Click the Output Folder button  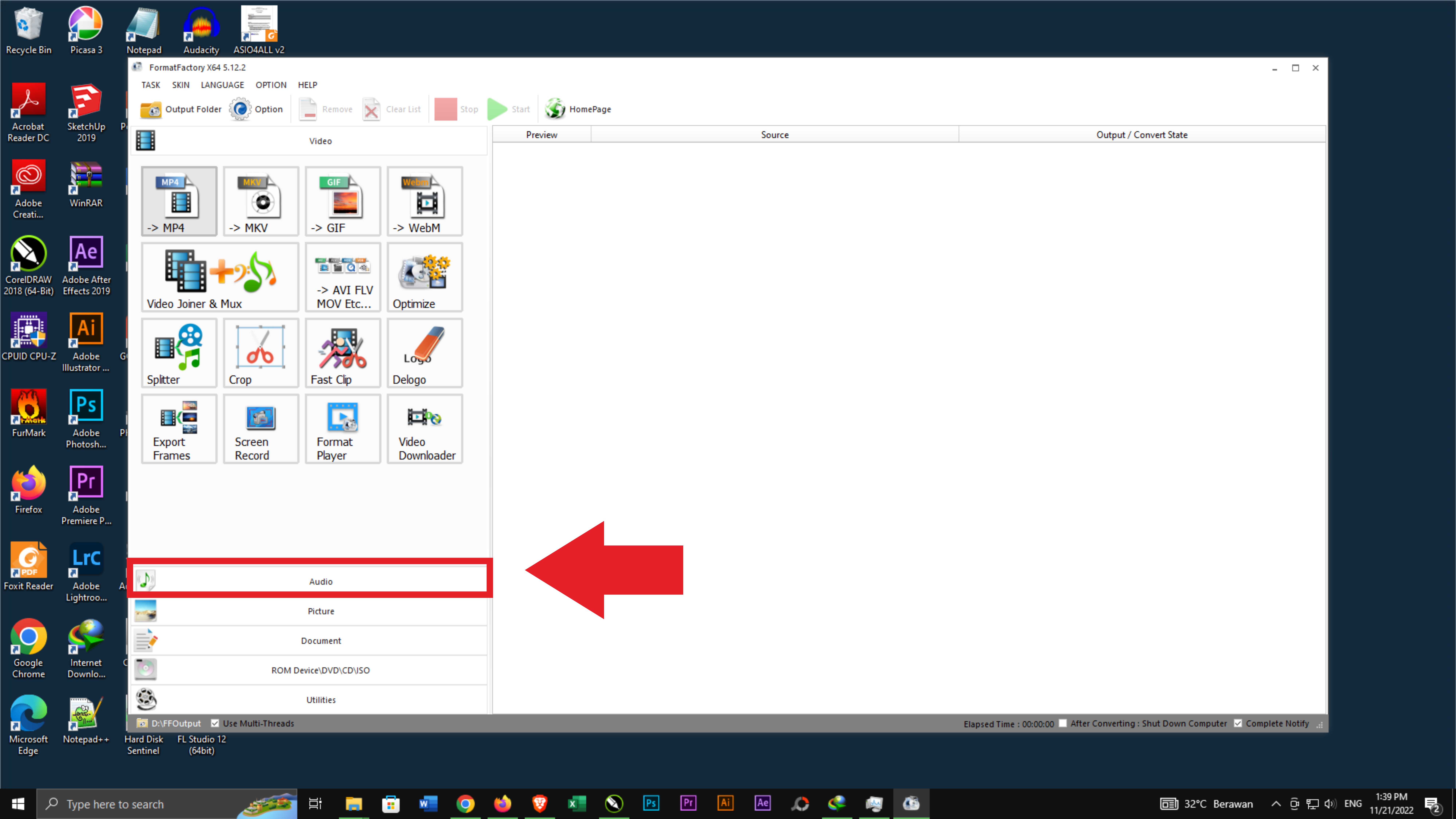point(181,109)
